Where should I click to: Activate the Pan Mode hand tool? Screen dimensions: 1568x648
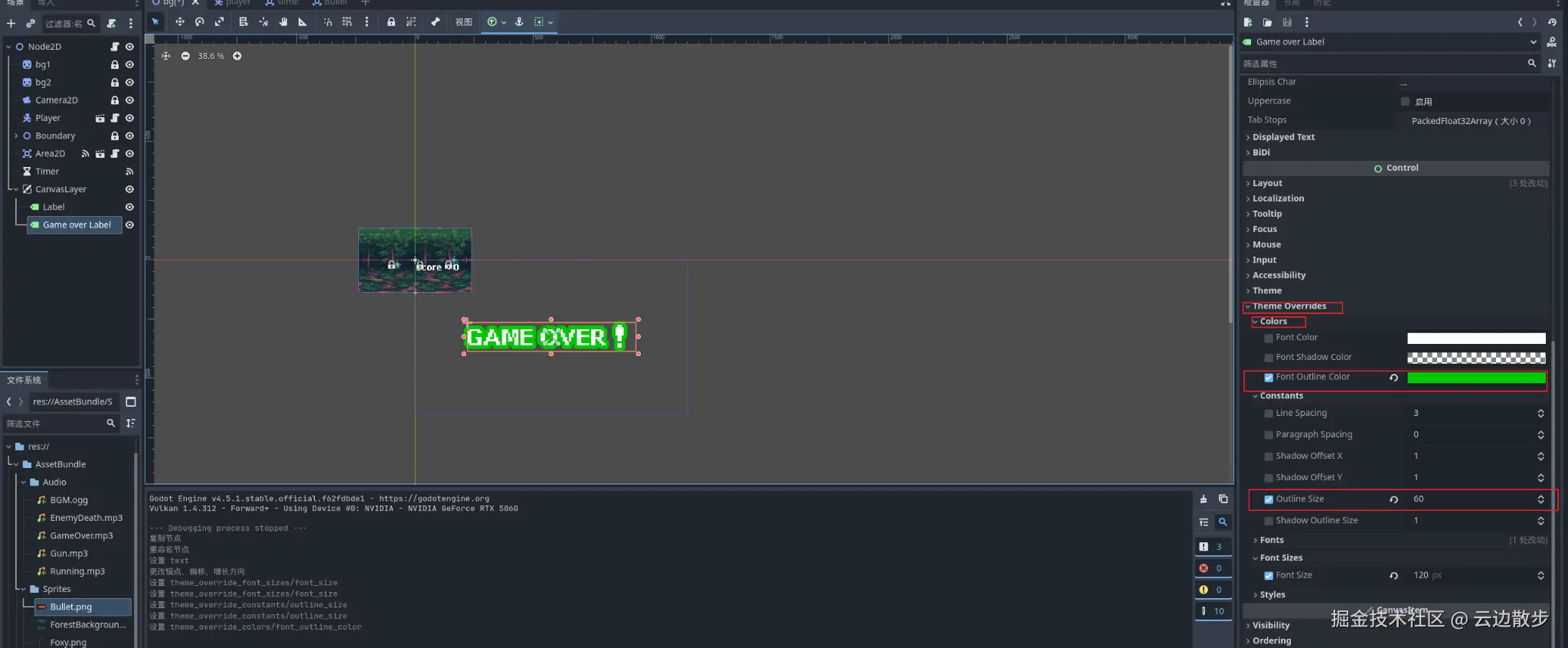click(283, 22)
